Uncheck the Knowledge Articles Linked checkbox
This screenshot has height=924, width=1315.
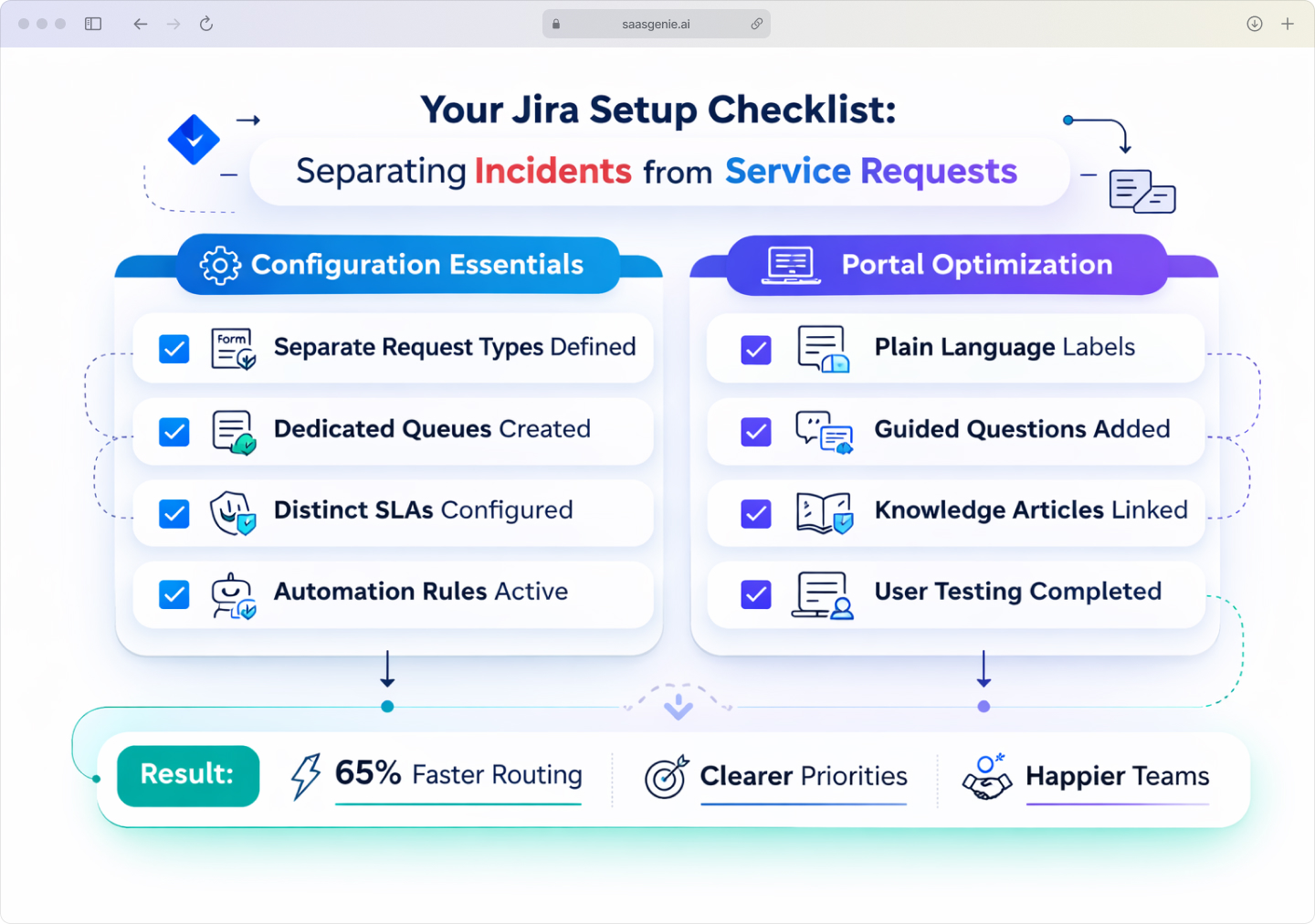pyautogui.click(x=755, y=513)
